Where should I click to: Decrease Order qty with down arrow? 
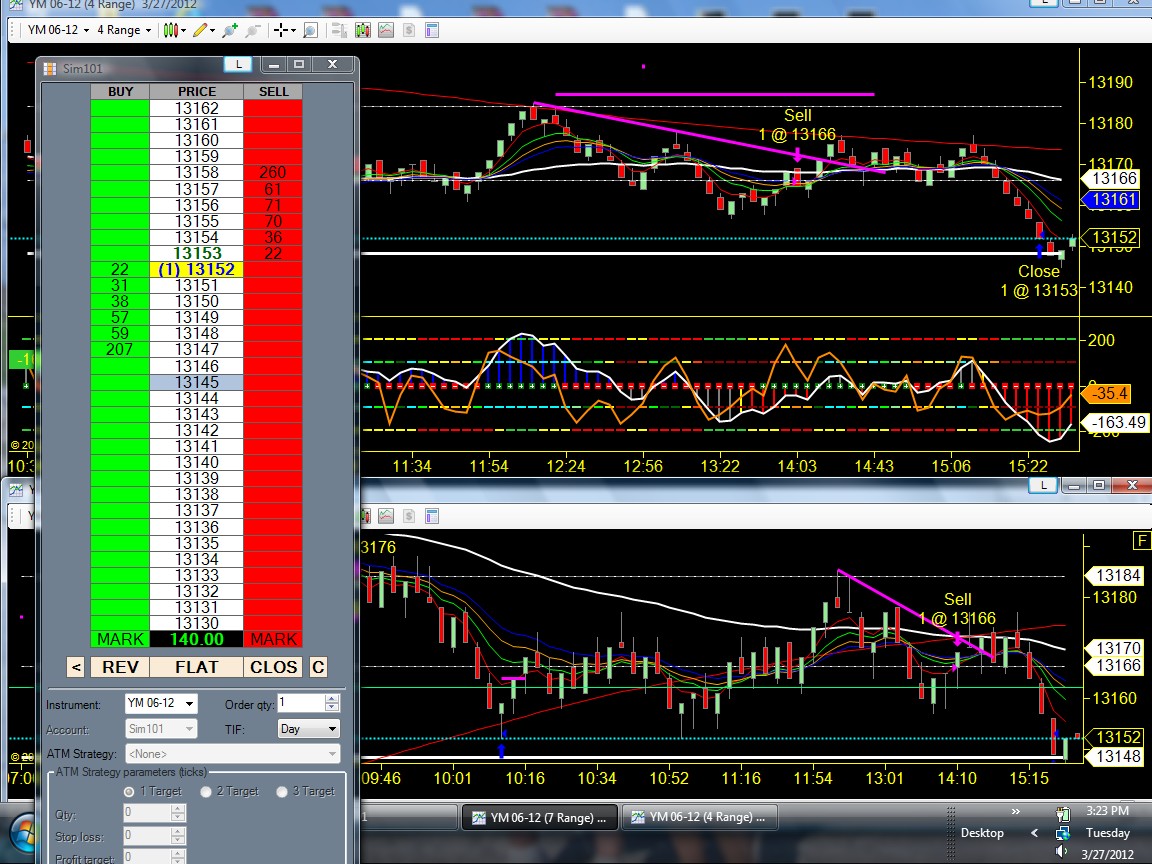[332, 708]
